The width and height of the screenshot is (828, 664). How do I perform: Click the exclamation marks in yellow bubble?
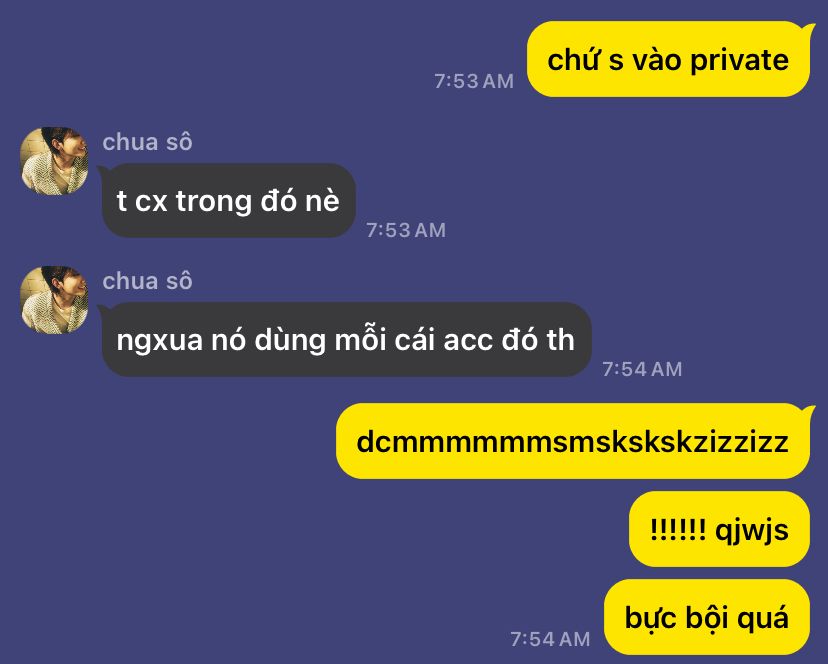coord(678,529)
